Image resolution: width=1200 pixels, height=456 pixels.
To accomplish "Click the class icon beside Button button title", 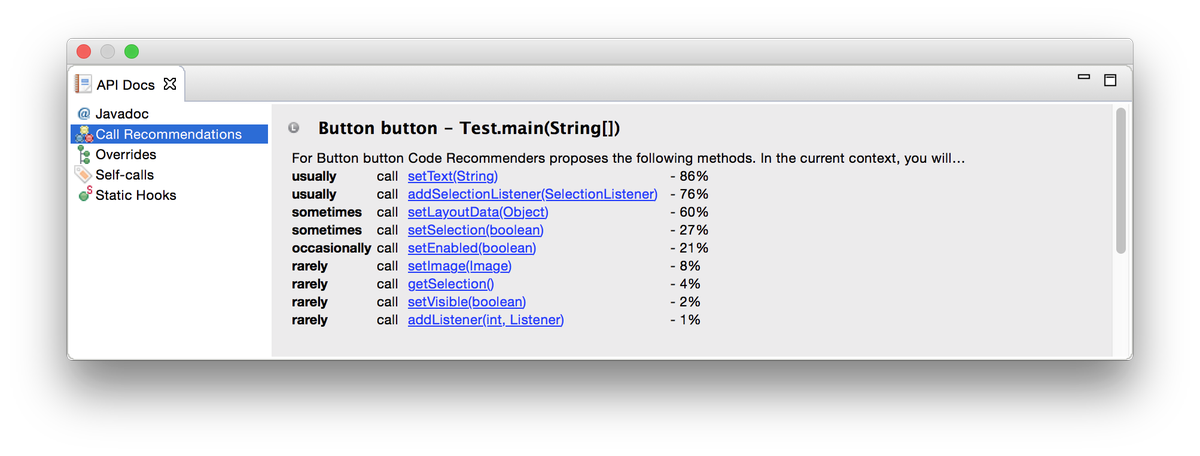I will coord(293,128).
